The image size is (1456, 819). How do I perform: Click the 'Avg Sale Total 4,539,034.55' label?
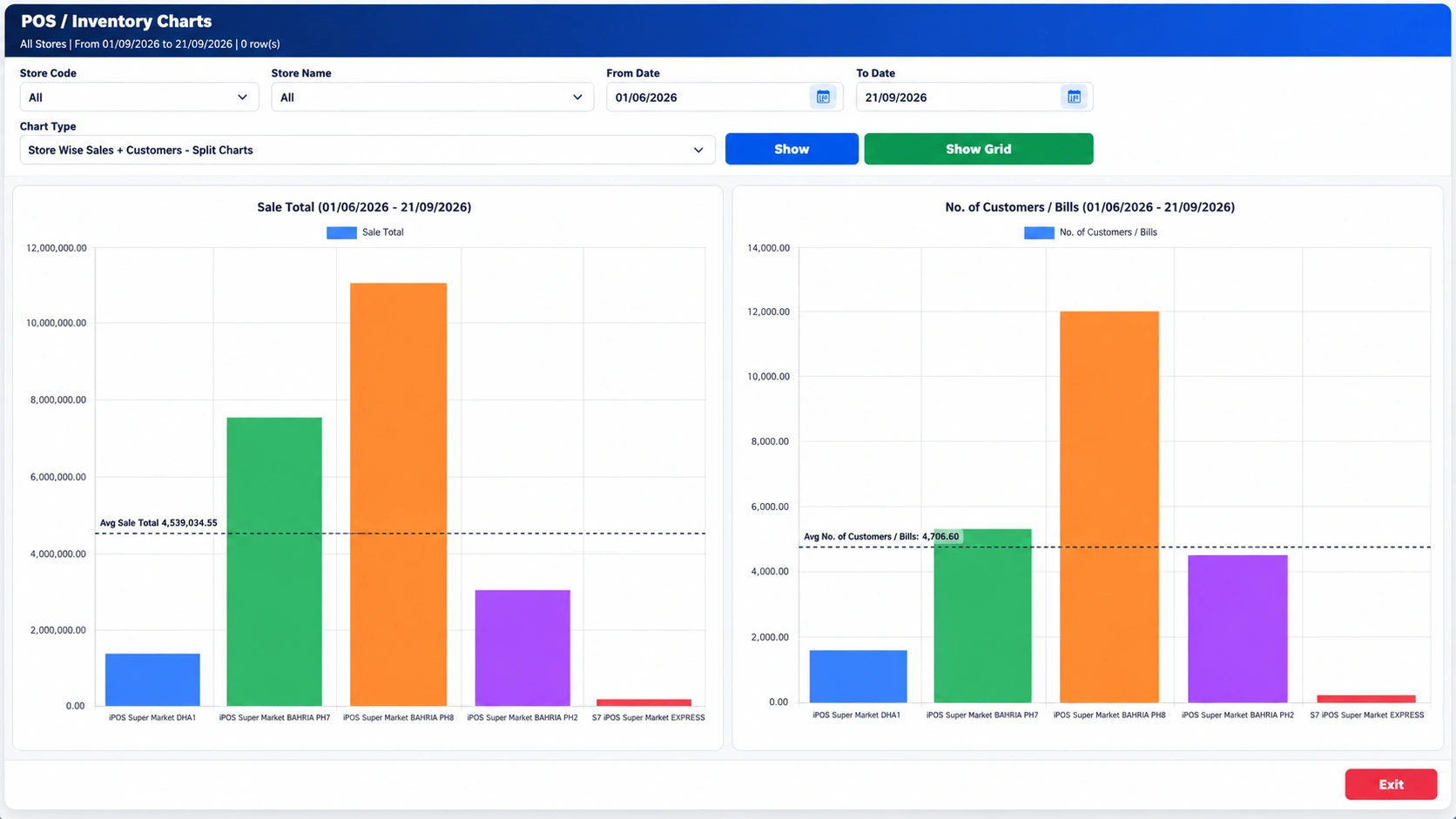(x=158, y=523)
